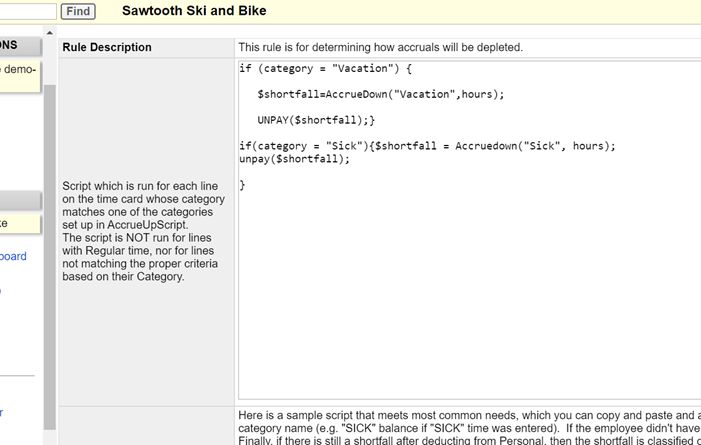
Task: Click the left panel scroll-up arrow
Action: pos(49,33)
